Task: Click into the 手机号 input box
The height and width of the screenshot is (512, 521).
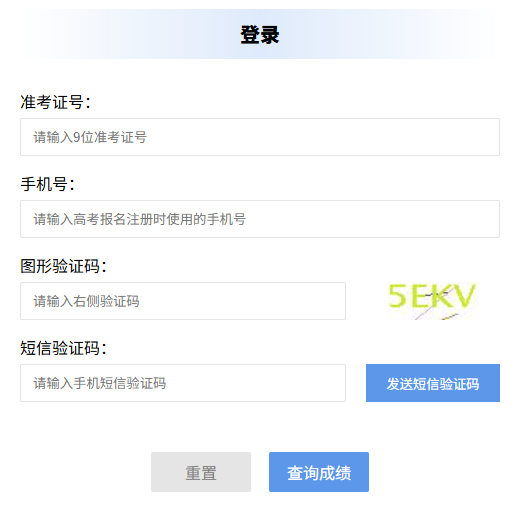Action: pyautogui.click(x=260, y=219)
